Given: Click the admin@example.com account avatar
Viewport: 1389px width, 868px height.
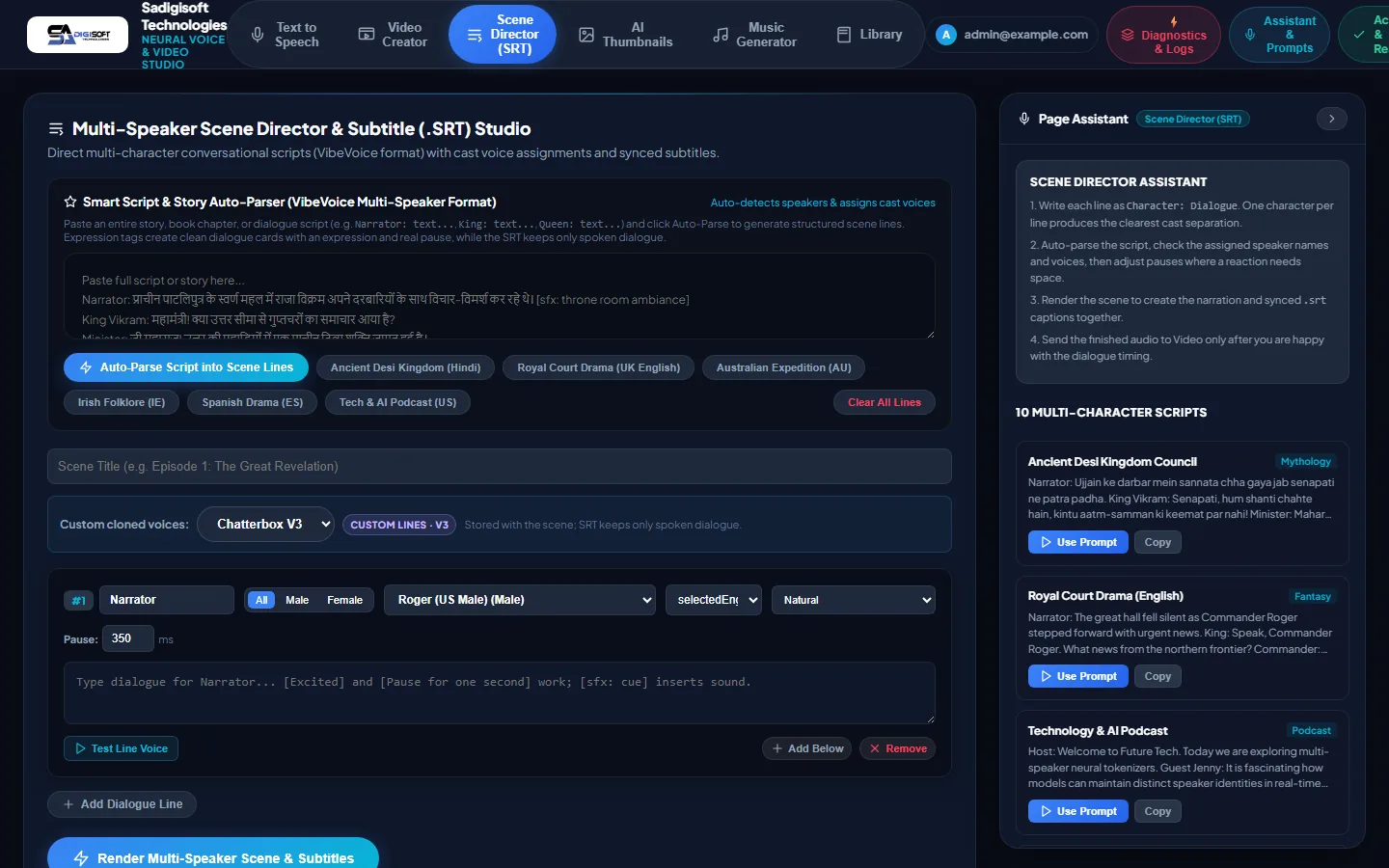Looking at the screenshot, I should pyautogui.click(x=946, y=35).
